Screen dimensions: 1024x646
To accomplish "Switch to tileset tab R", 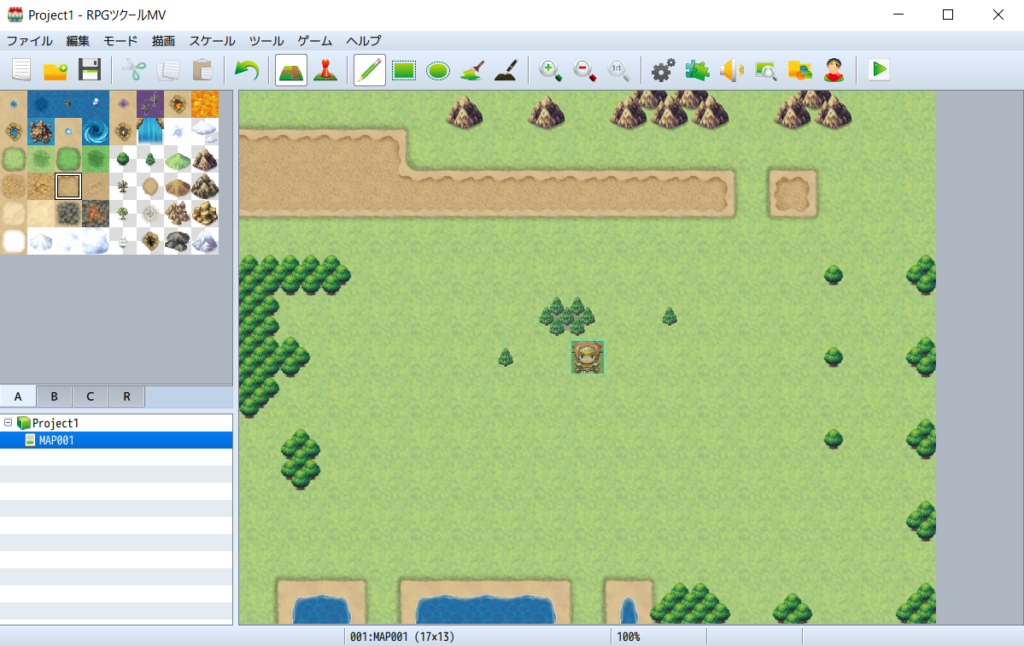I will tap(126, 396).
